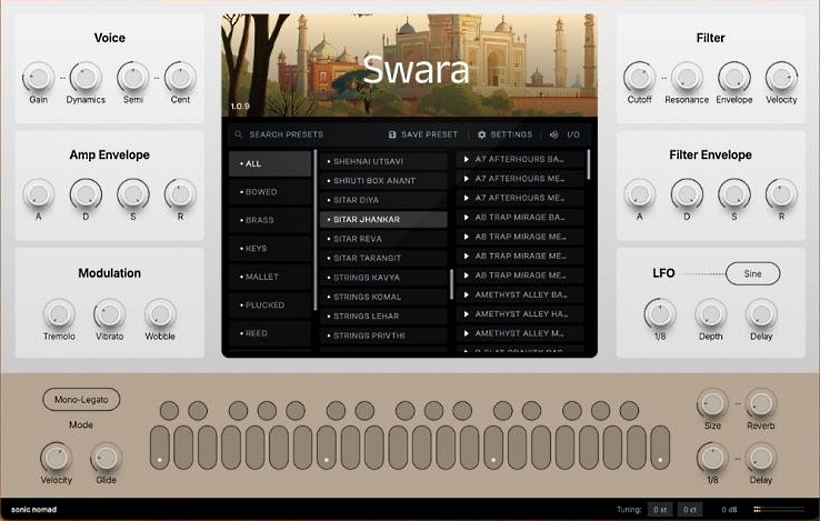820x521 pixels.
Task: Click the tuning 0 ct field
Action: [690, 509]
